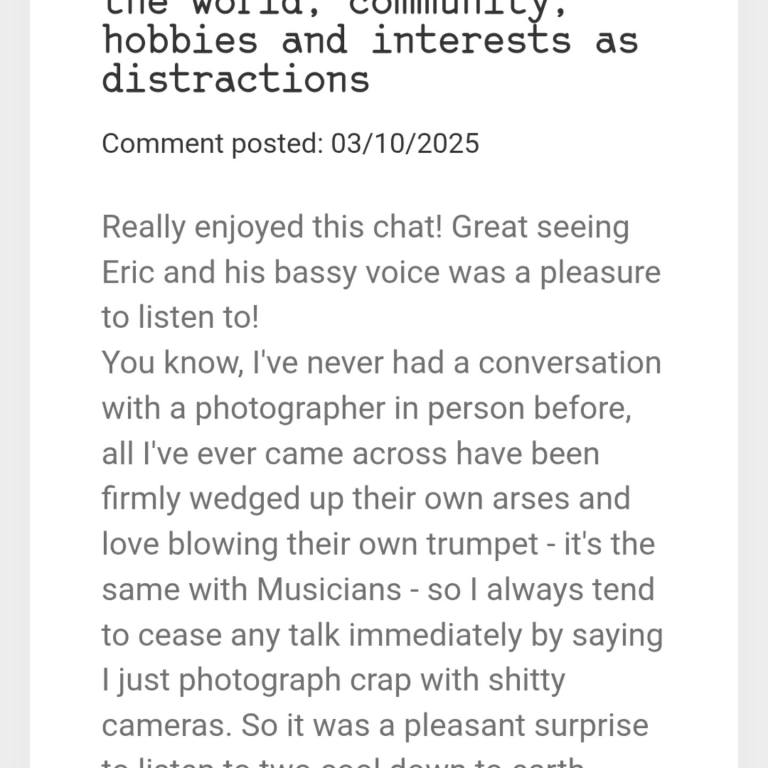Click "Really enjoyed this chat!" sentence
The height and width of the screenshot is (768, 768).
273,227
